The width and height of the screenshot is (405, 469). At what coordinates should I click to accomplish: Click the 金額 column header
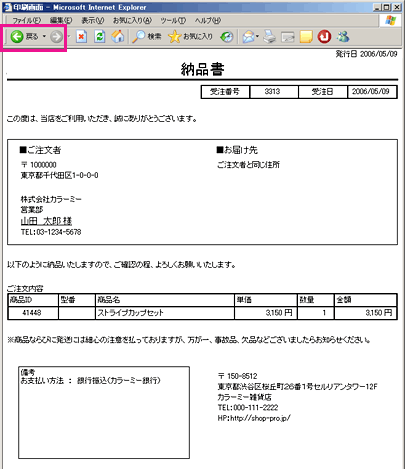coord(366,300)
